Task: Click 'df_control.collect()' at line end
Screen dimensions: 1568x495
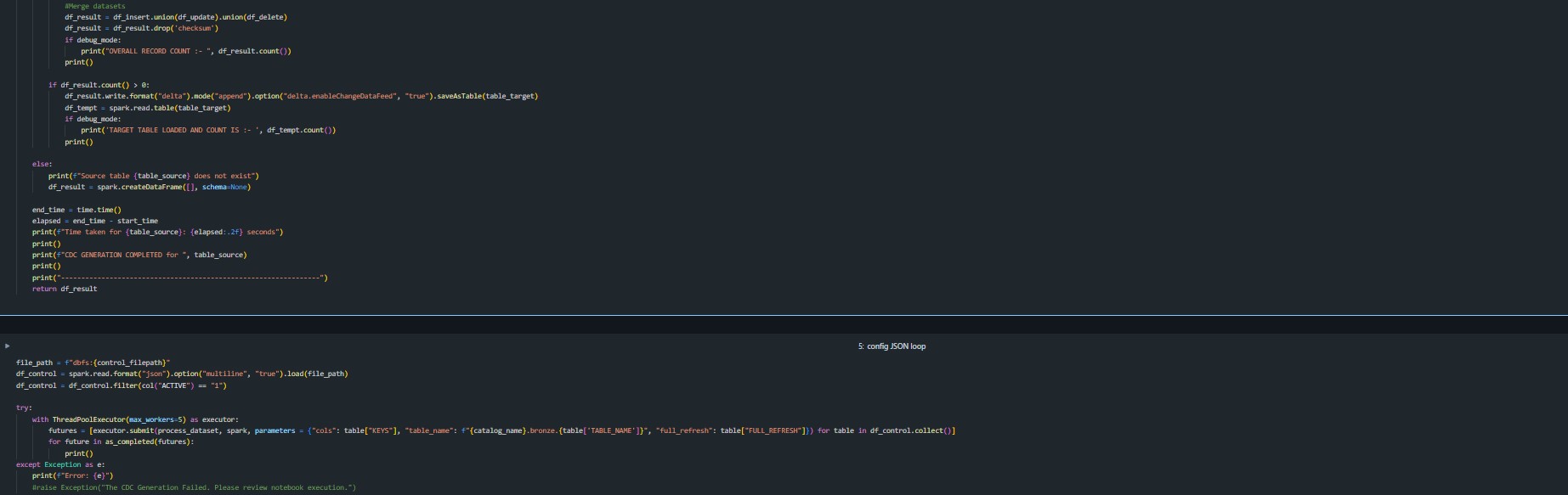Action: pos(910,430)
